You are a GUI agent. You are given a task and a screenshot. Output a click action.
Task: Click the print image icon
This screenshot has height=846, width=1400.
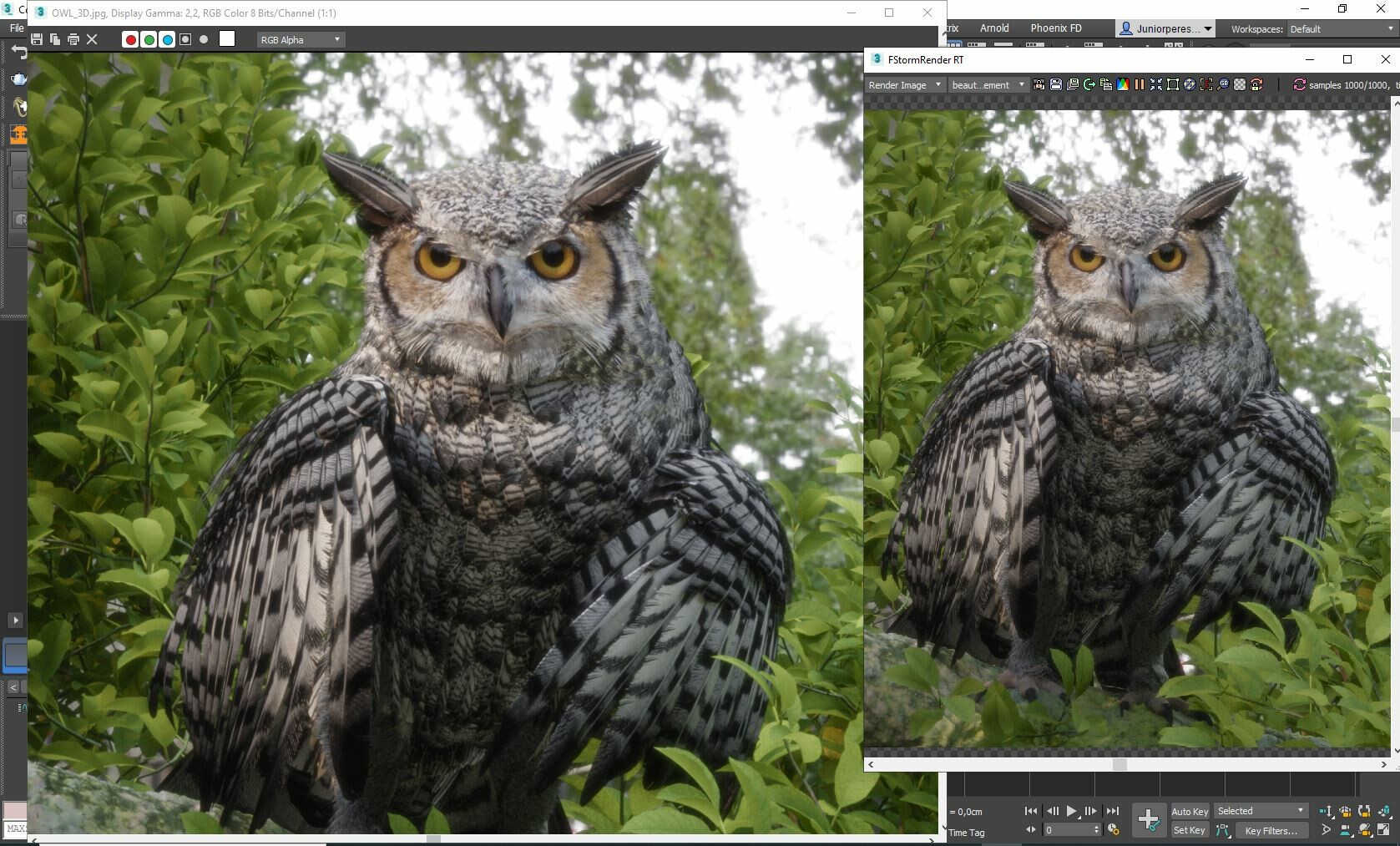coord(73,39)
